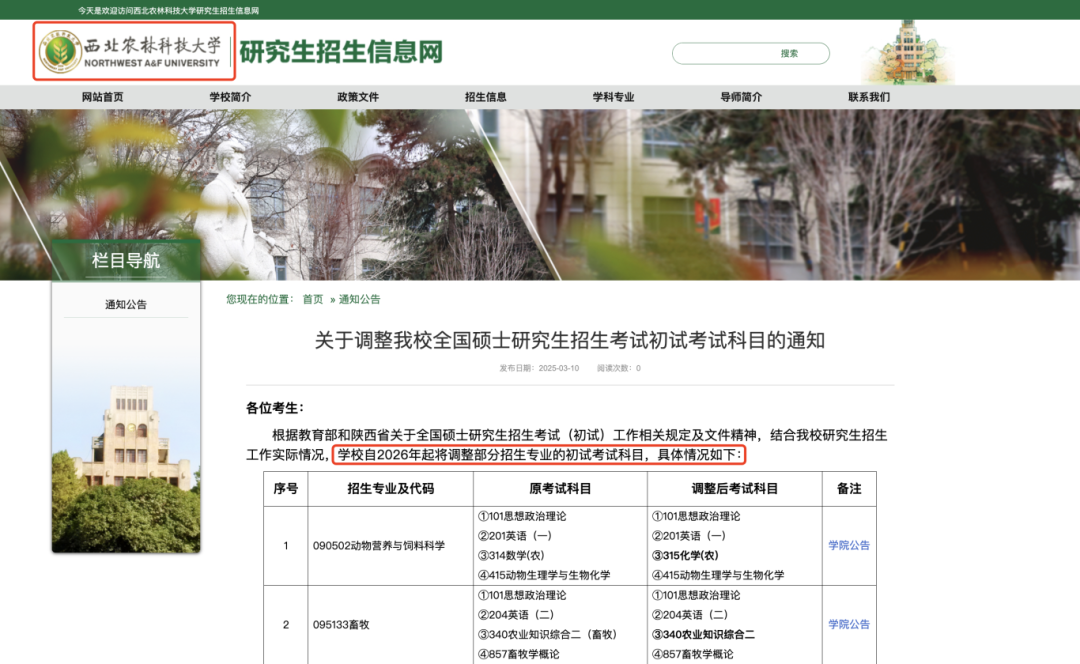Open the 学校简介 menu
This screenshot has height=664, width=1080.
point(230,97)
